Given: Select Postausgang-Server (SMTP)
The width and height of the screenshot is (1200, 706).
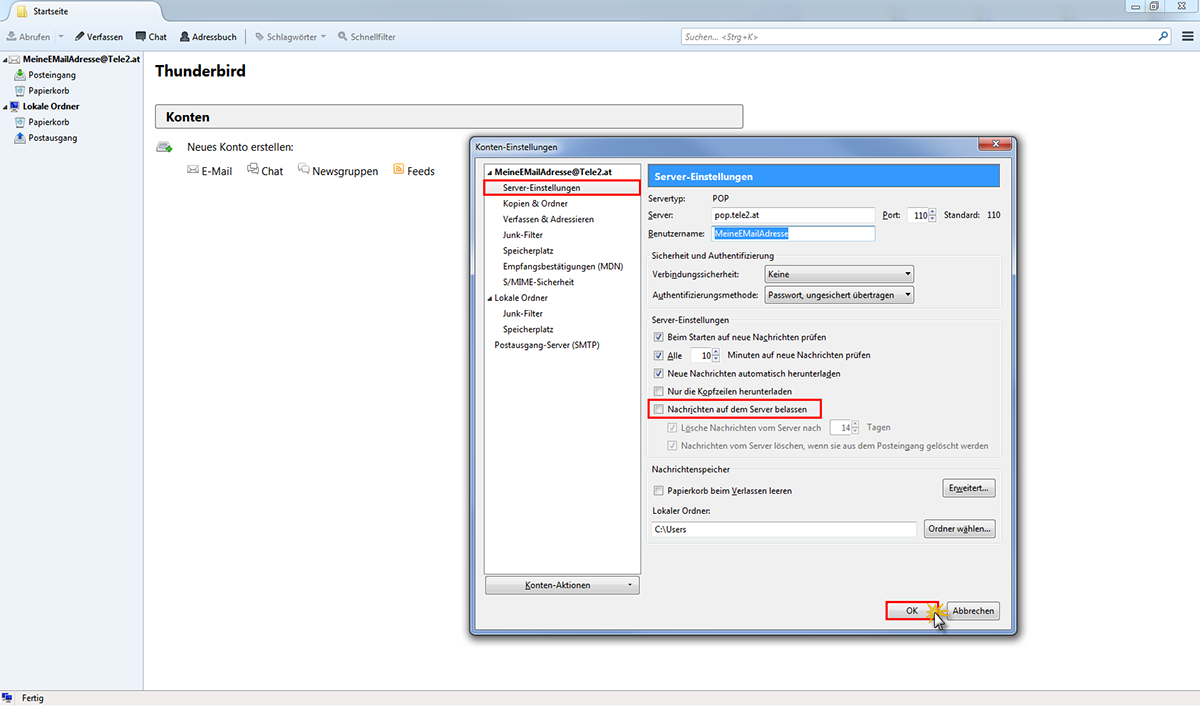Looking at the screenshot, I should coord(546,345).
